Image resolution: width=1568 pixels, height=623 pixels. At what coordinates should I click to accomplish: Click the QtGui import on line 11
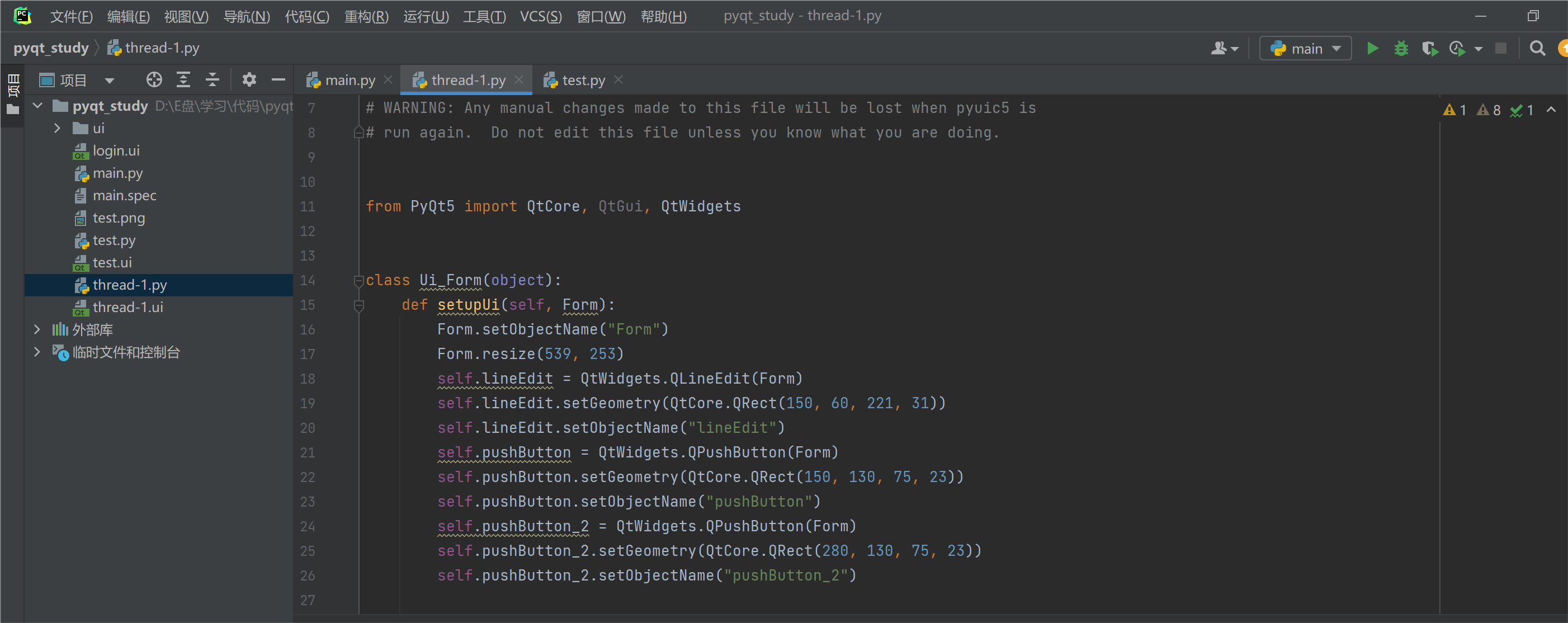click(x=620, y=206)
